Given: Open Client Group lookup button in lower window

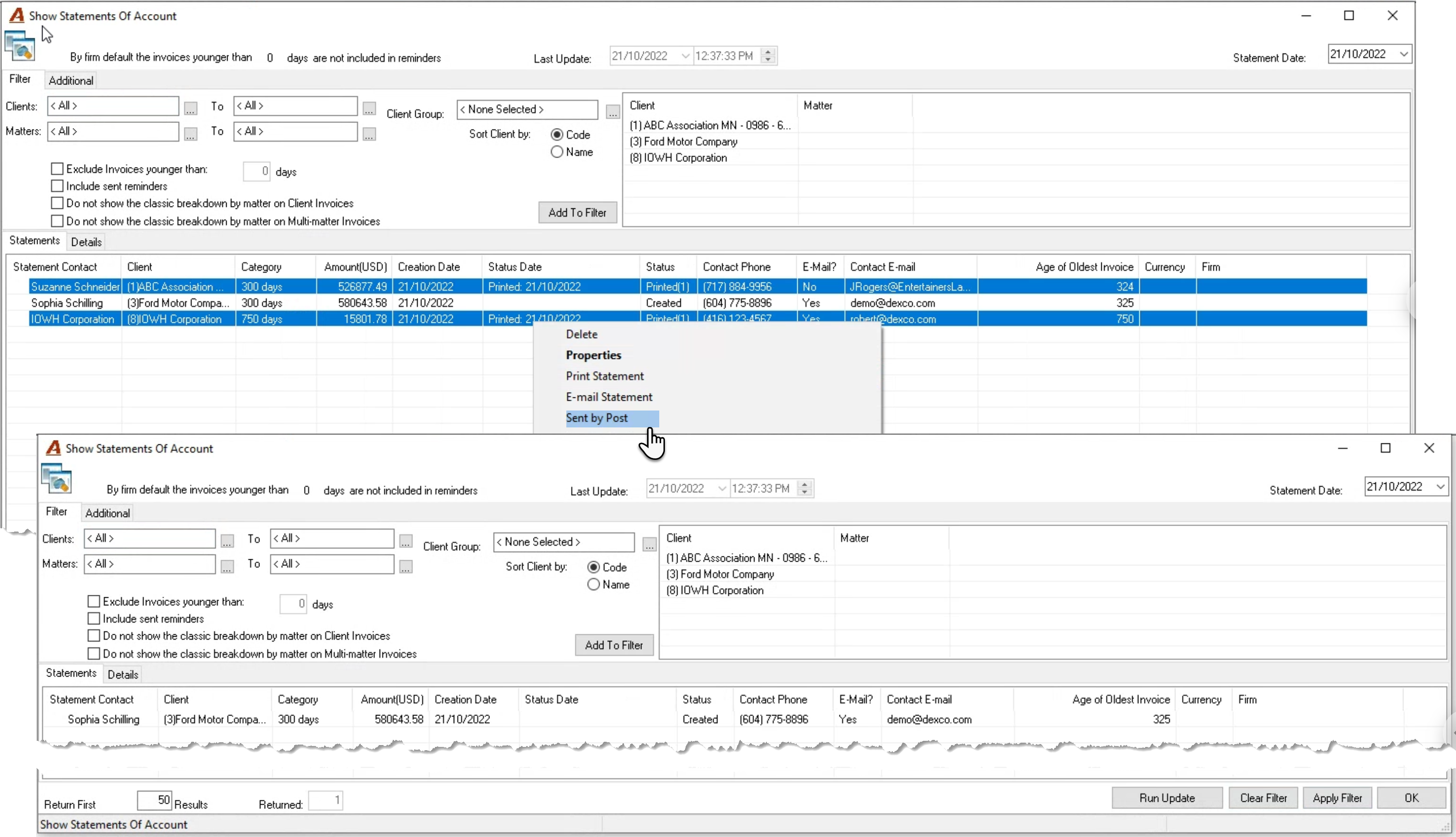Looking at the screenshot, I should pyautogui.click(x=649, y=544).
